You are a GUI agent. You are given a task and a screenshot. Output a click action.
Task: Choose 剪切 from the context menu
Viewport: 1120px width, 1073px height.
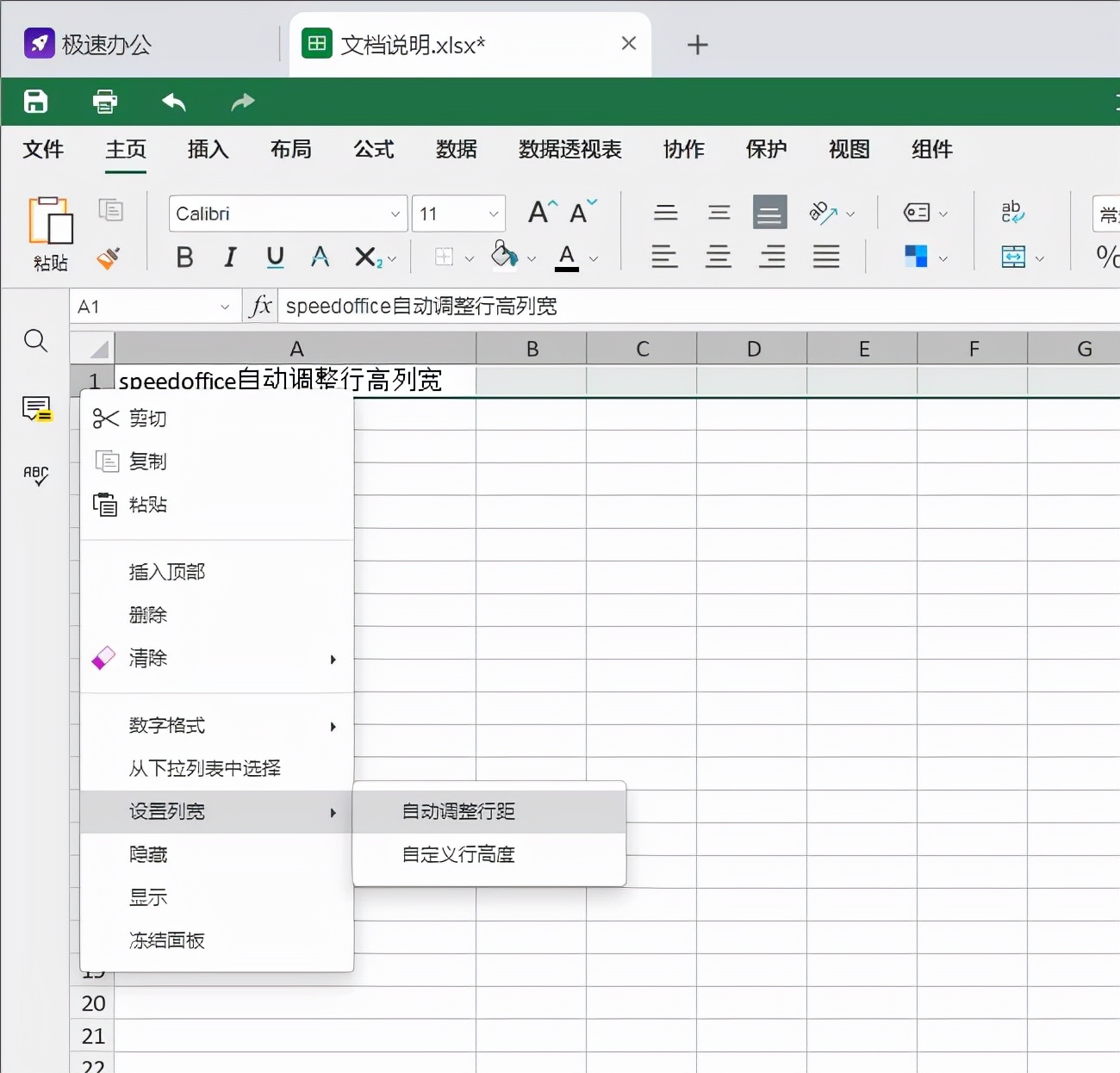[217, 419]
